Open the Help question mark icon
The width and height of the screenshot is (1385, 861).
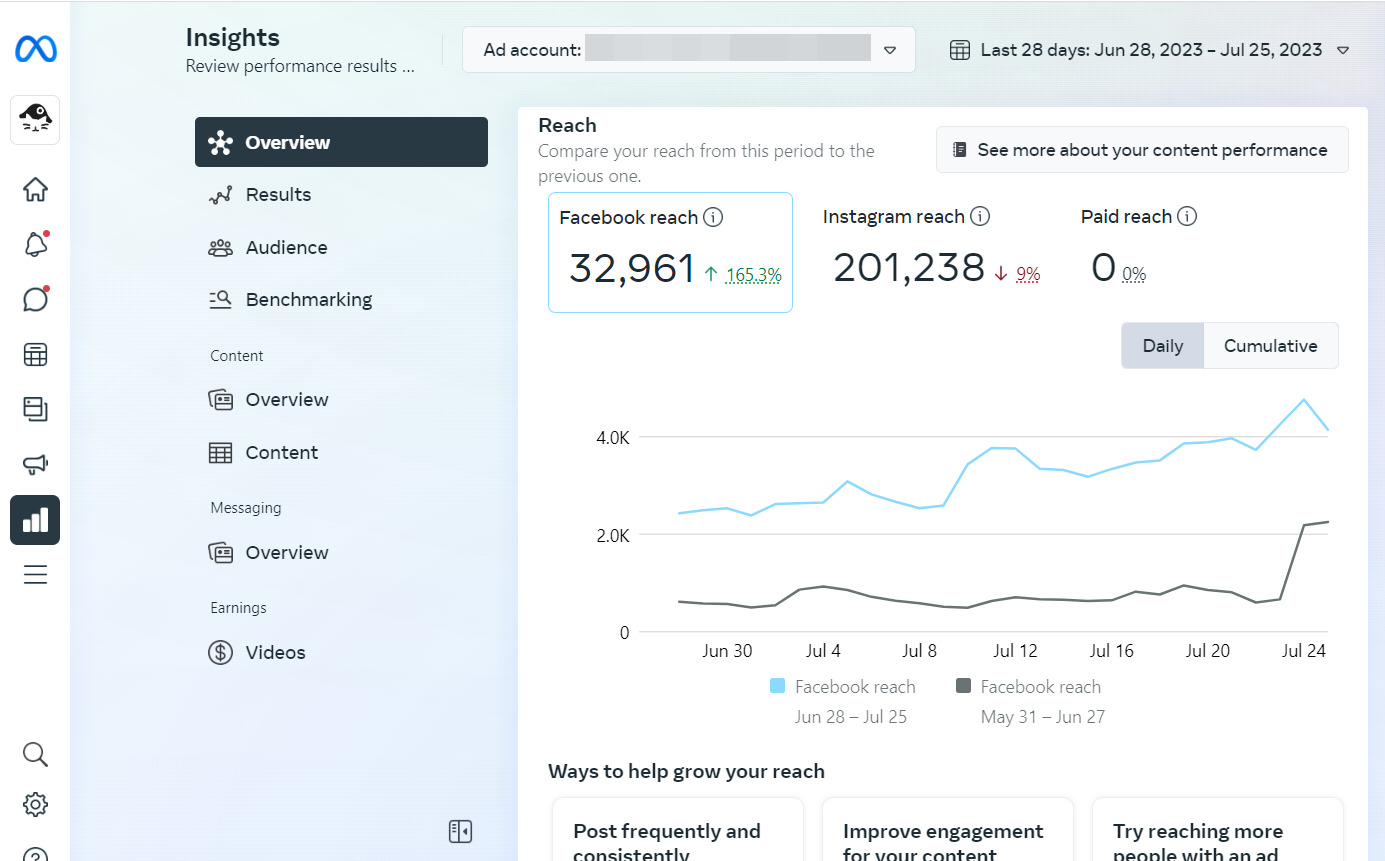[35, 853]
